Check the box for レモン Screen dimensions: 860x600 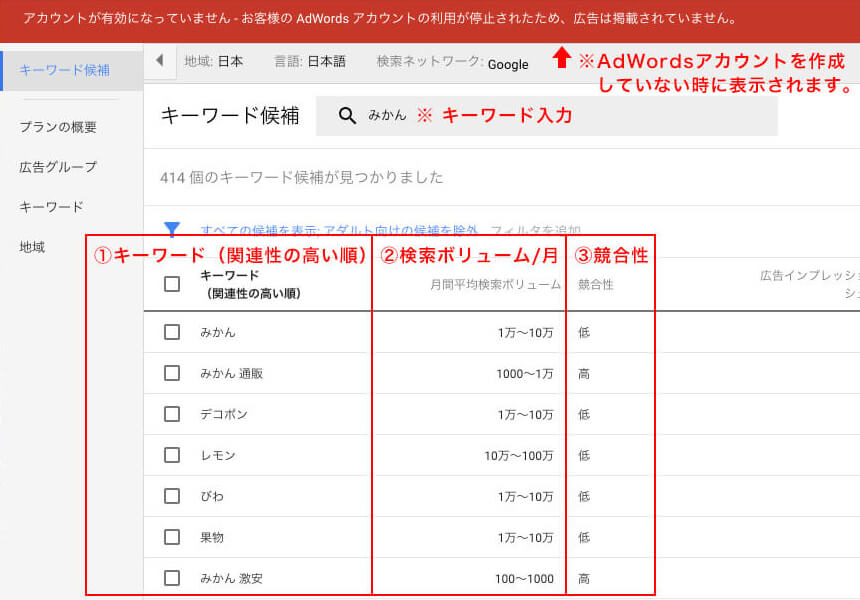pos(172,455)
